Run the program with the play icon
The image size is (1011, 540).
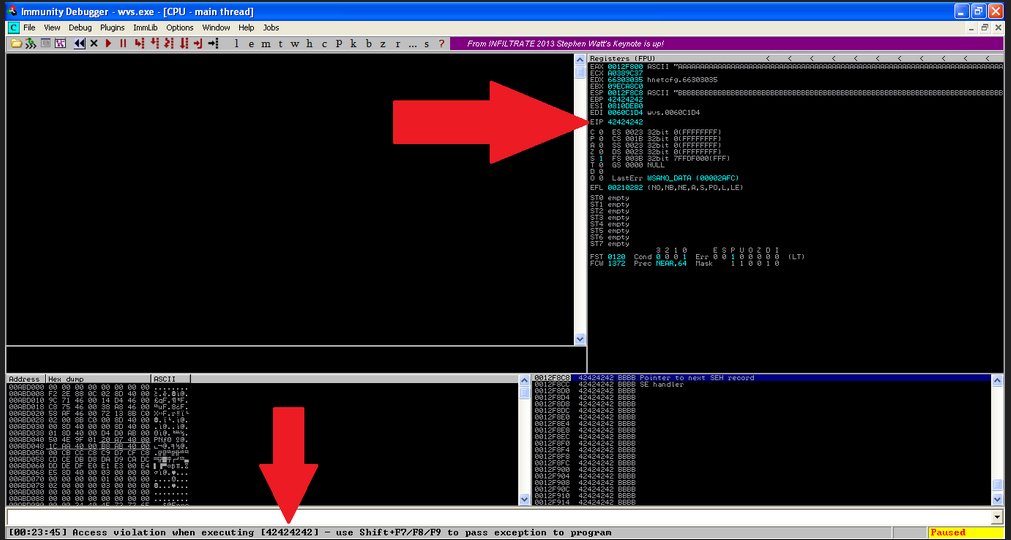click(x=109, y=44)
